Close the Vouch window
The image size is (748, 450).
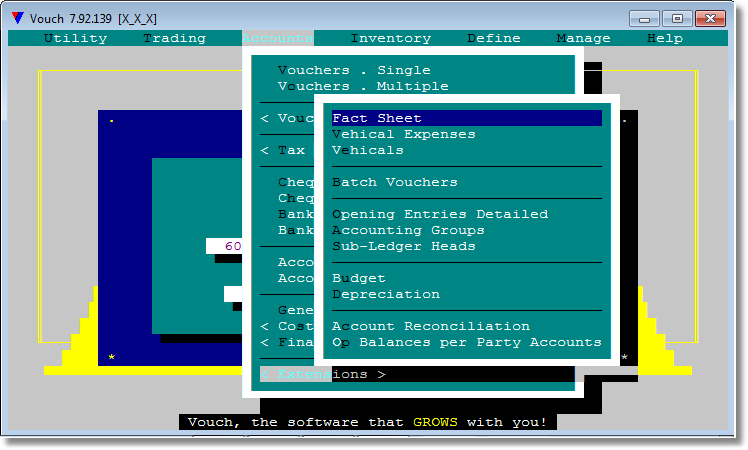click(x=710, y=19)
